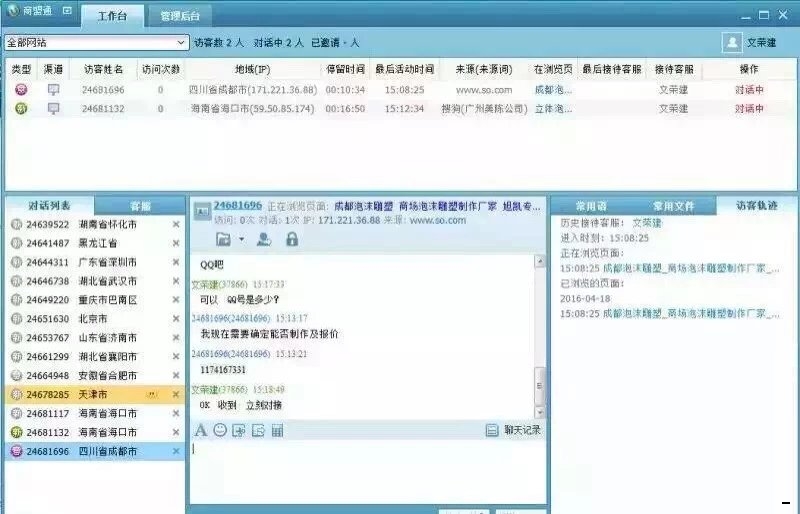Screen dimensions: 800x514
Task: Click the folder icon in chat header
Action: pyautogui.click(x=223, y=239)
